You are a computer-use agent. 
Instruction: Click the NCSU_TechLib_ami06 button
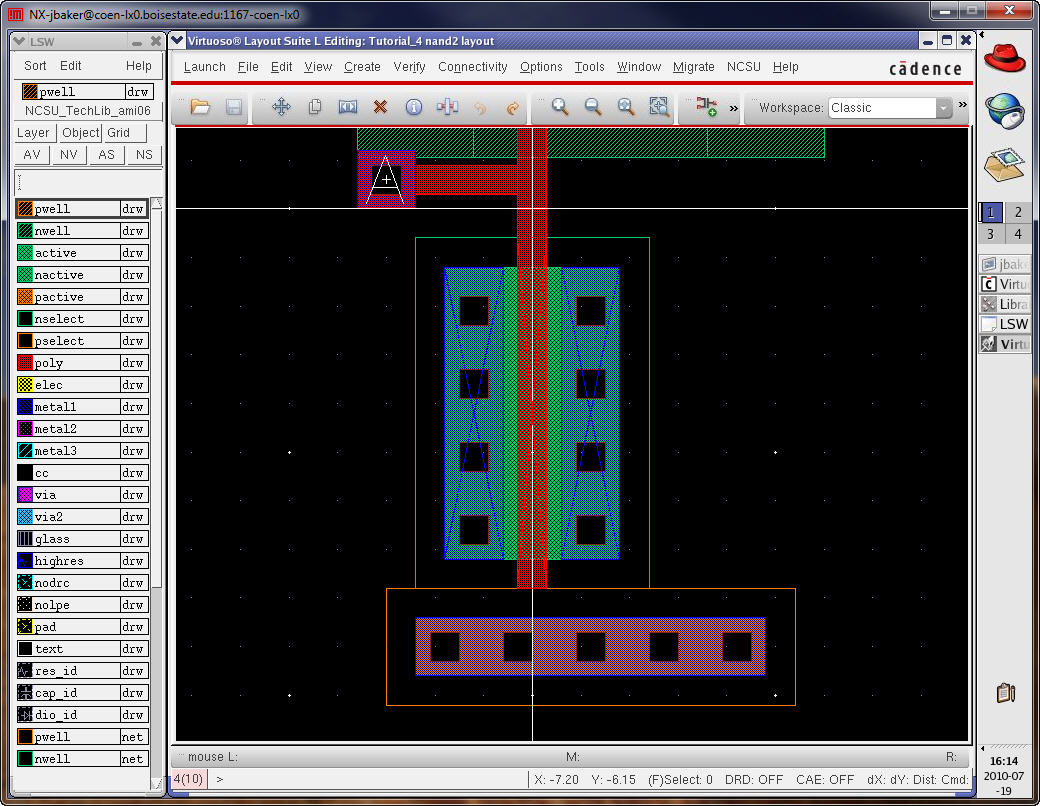pyautogui.click(x=87, y=111)
